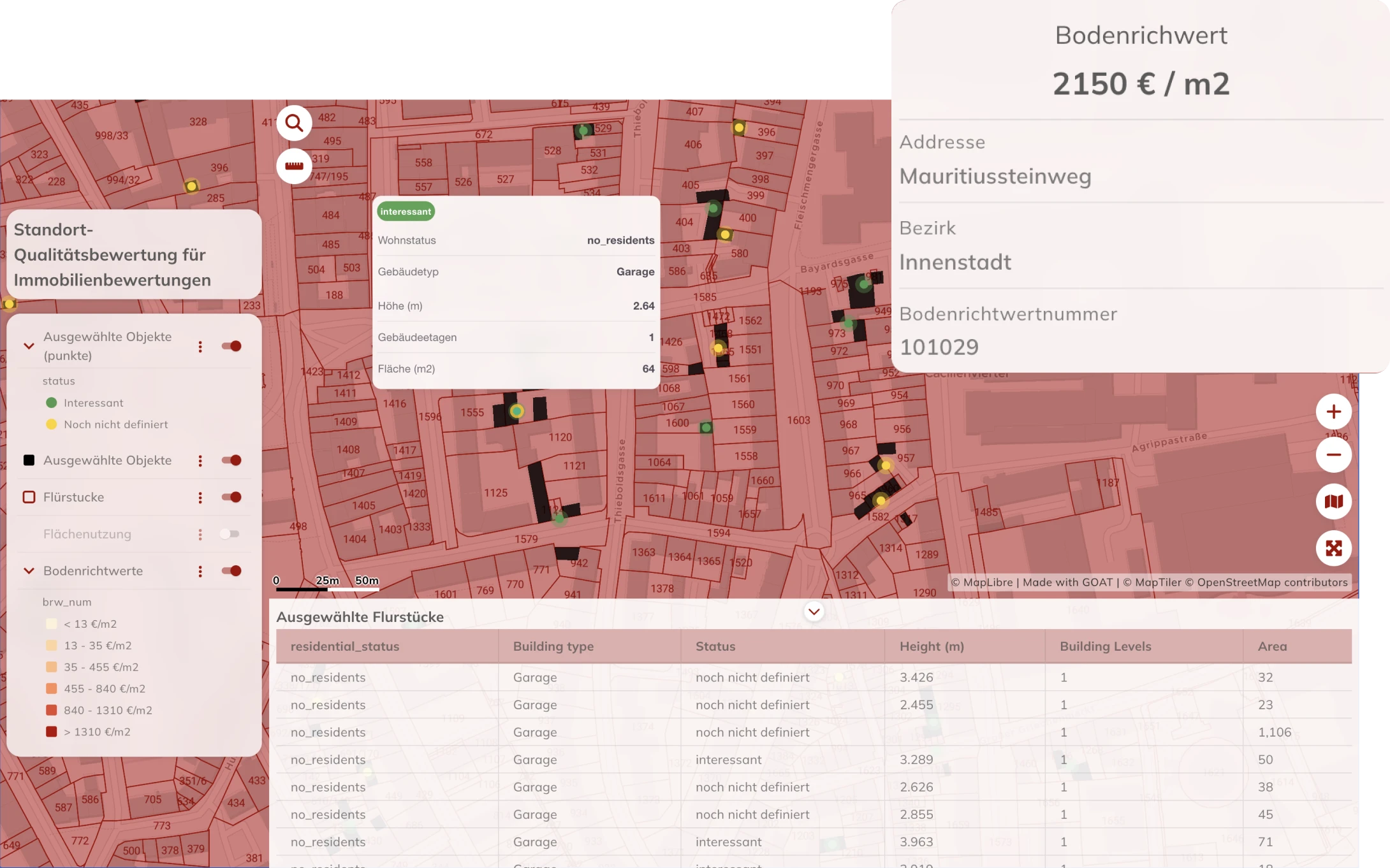Click the red outline Flürstucke symbol
Image resolution: width=1390 pixels, height=868 pixels.
29,497
